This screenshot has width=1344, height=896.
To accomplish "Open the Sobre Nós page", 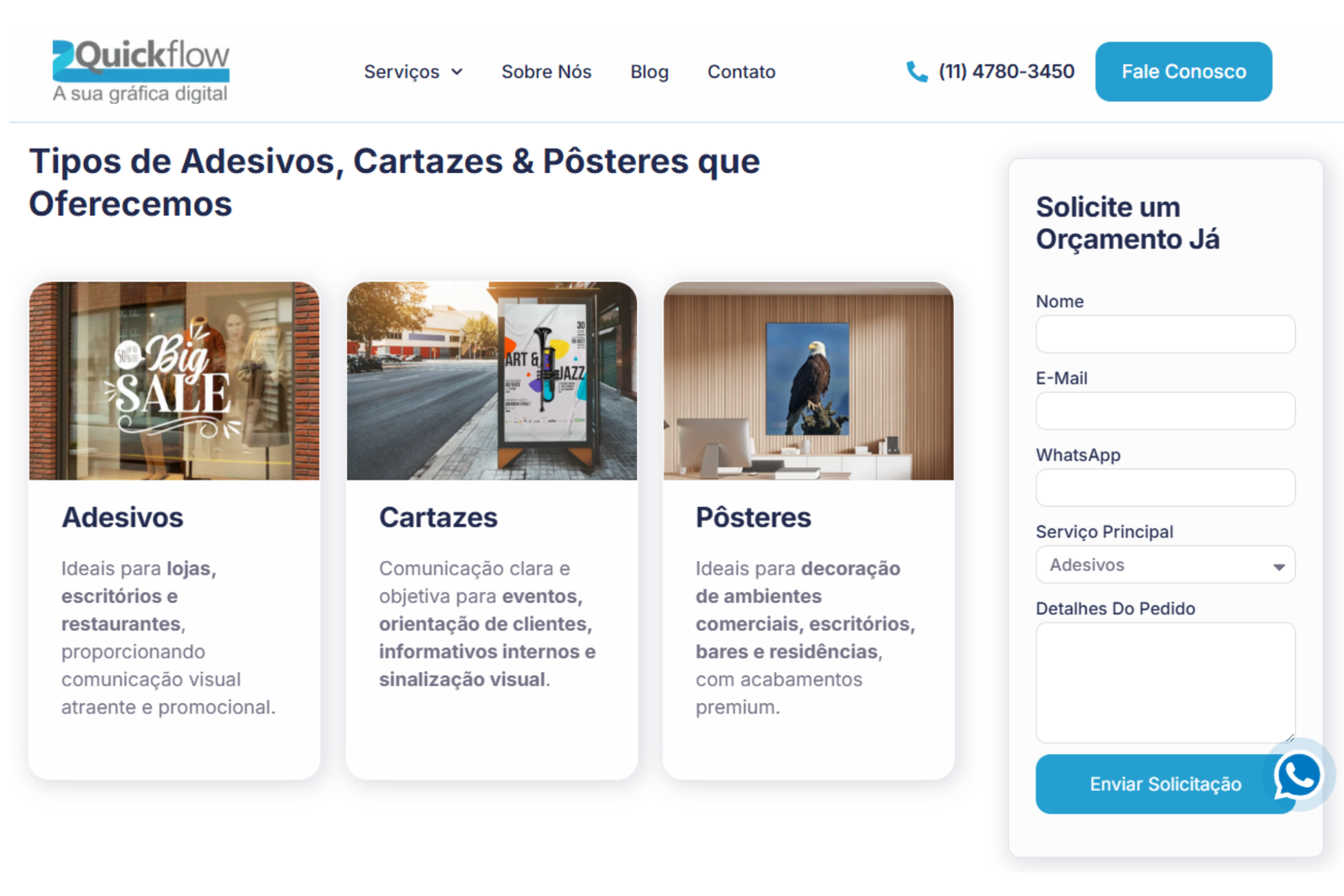I will point(547,72).
